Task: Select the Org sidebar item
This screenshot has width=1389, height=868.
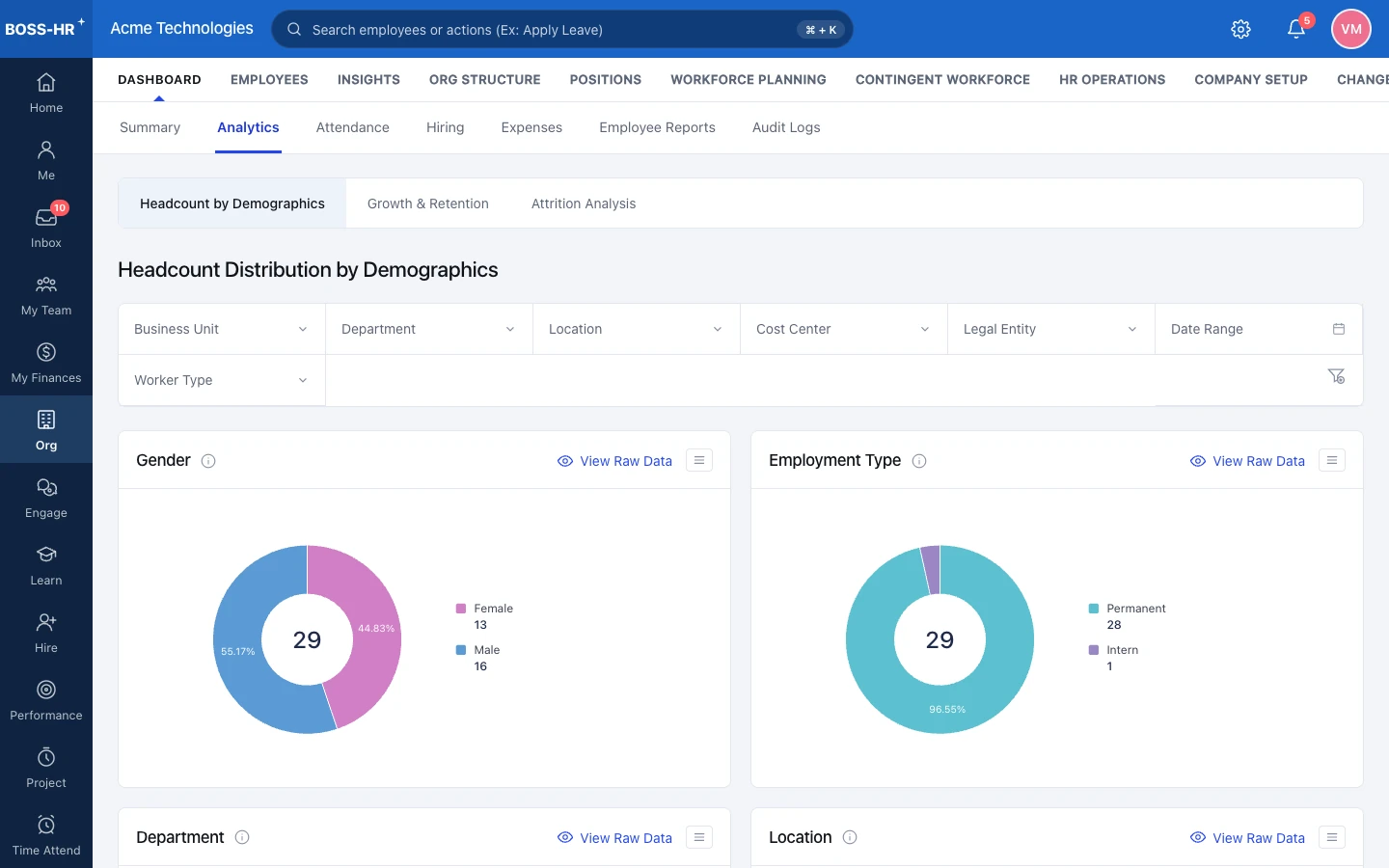Action: (46, 430)
